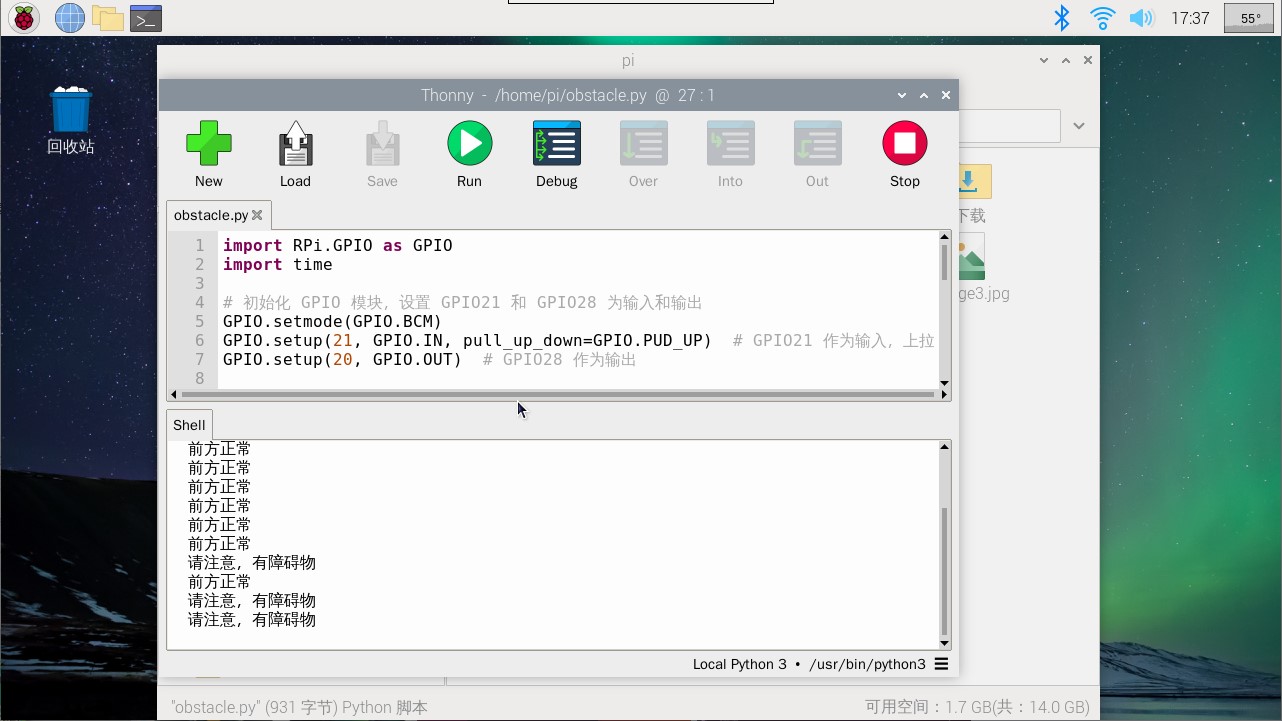Open the Raspberry Pi main menu

click(24, 18)
